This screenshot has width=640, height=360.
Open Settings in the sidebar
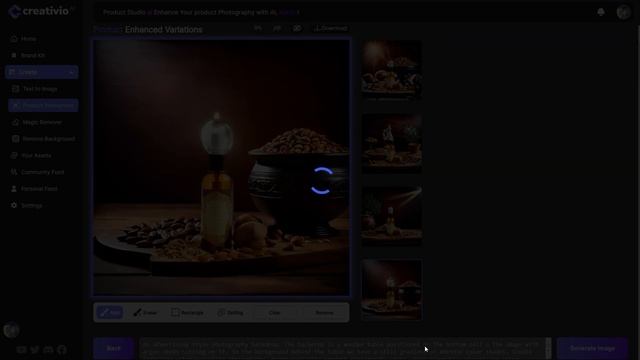31,206
